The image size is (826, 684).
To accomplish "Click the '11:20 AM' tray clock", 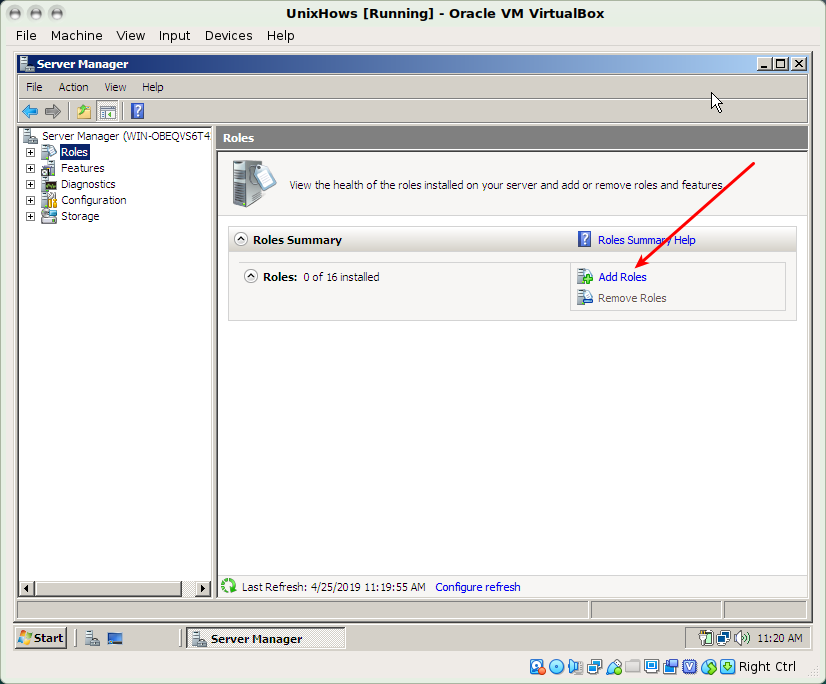I will pos(780,638).
